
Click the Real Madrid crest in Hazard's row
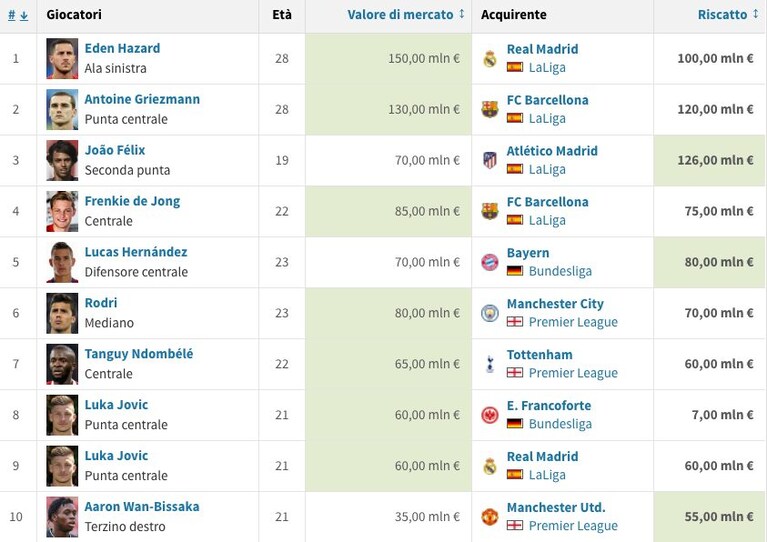[490, 59]
